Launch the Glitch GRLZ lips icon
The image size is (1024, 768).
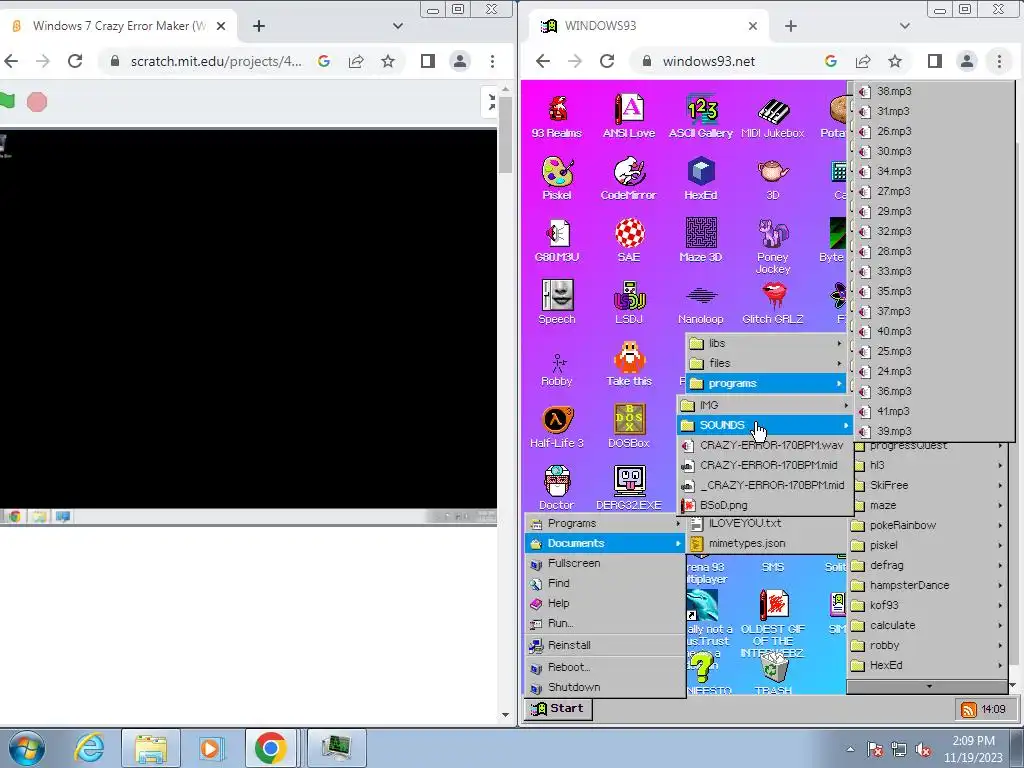point(773,302)
